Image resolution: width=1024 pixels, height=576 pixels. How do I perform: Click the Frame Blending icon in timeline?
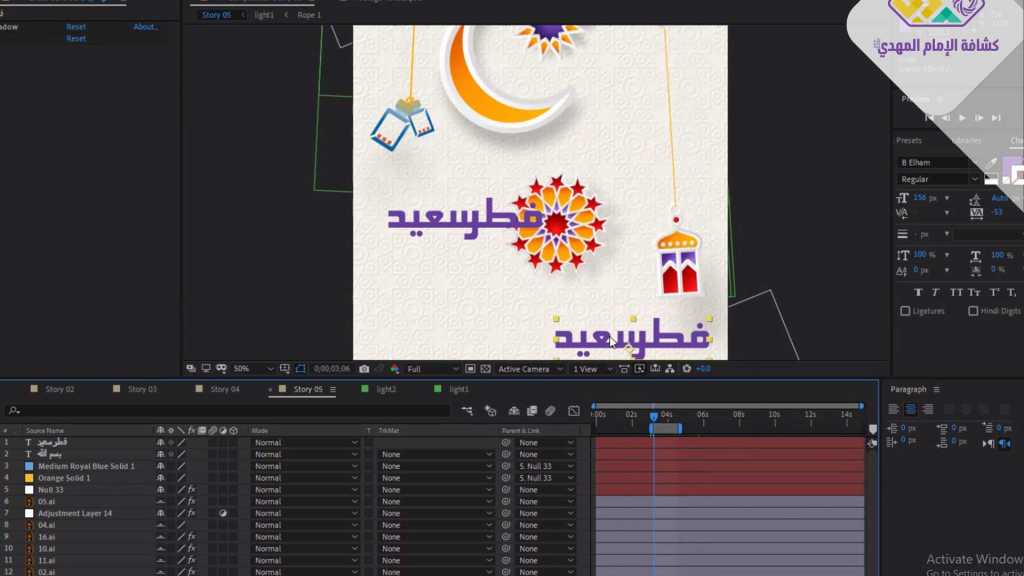point(532,411)
